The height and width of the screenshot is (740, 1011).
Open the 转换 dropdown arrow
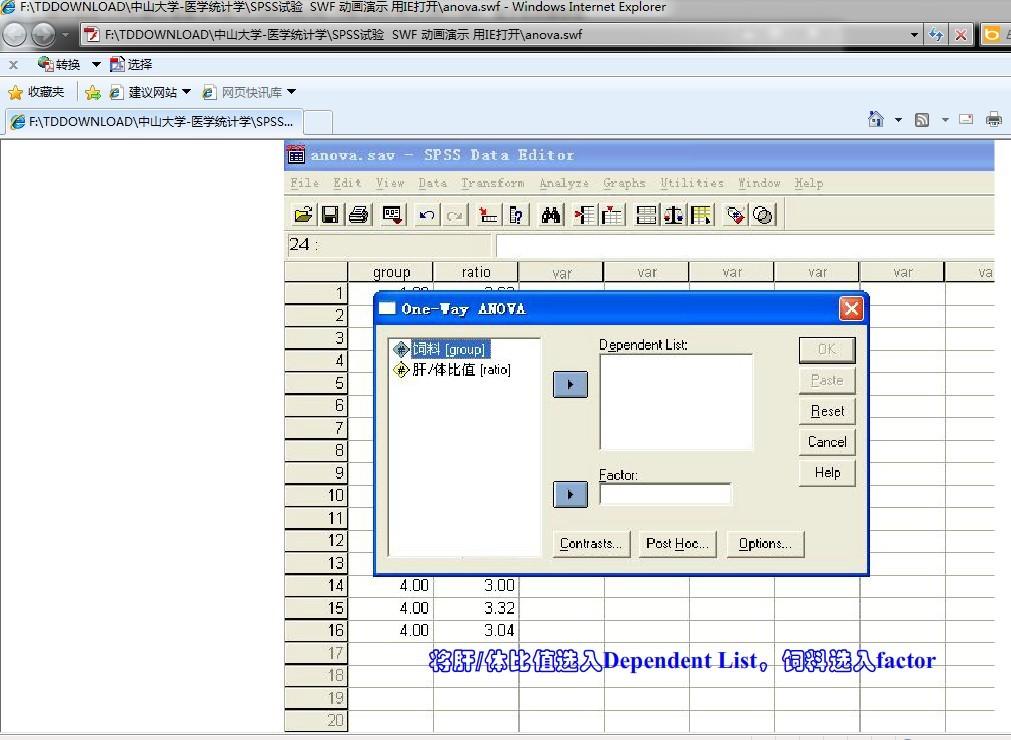click(x=96, y=64)
